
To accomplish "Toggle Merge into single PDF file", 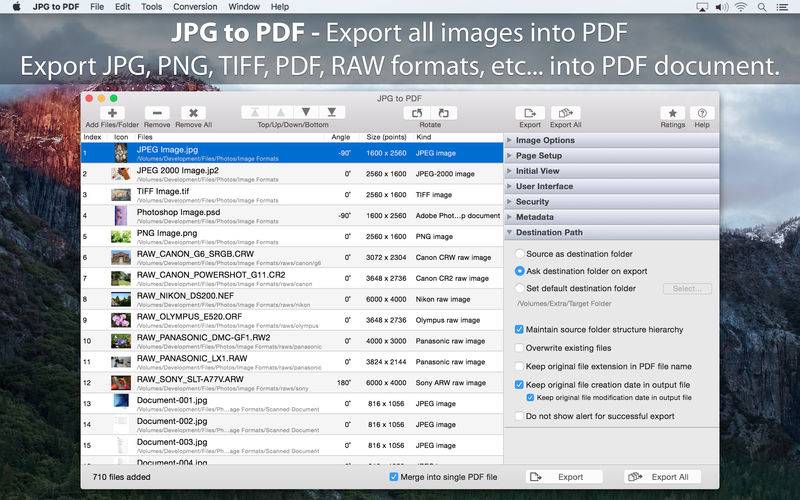I will pos(393,477).
